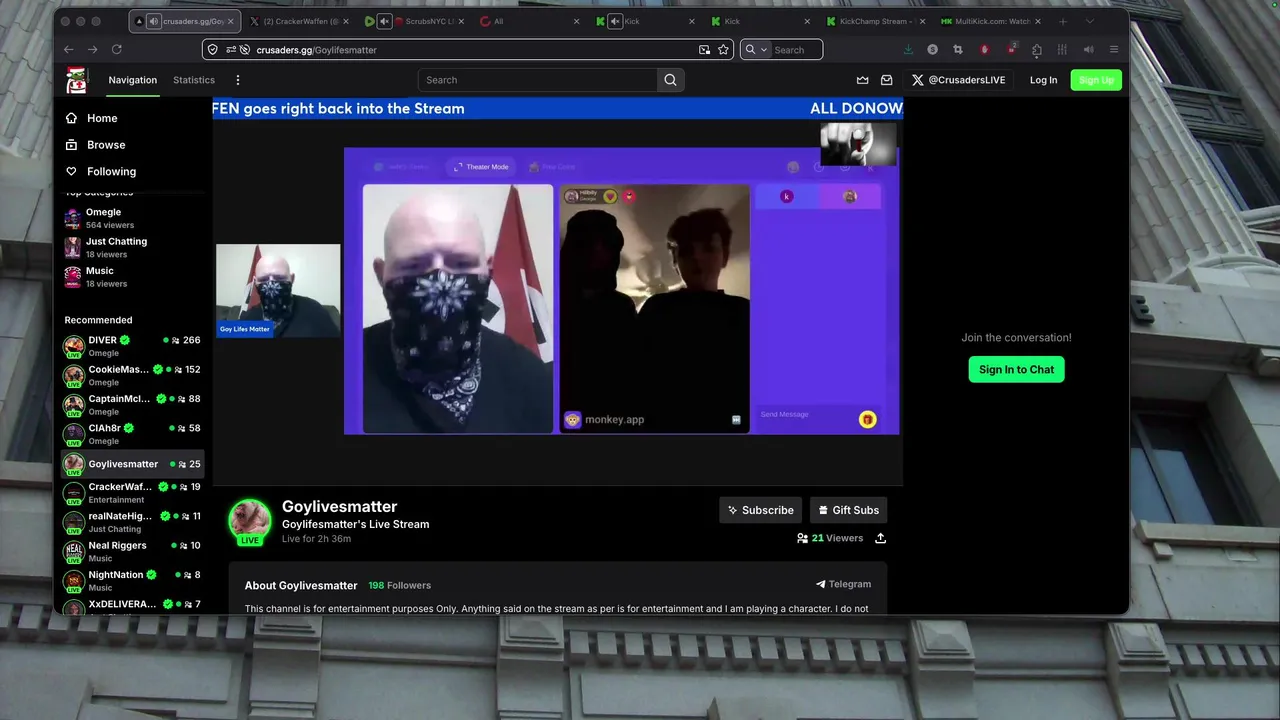Click the browser back arrow
Screen dimensions: 1280x720
tap(68, 49)
